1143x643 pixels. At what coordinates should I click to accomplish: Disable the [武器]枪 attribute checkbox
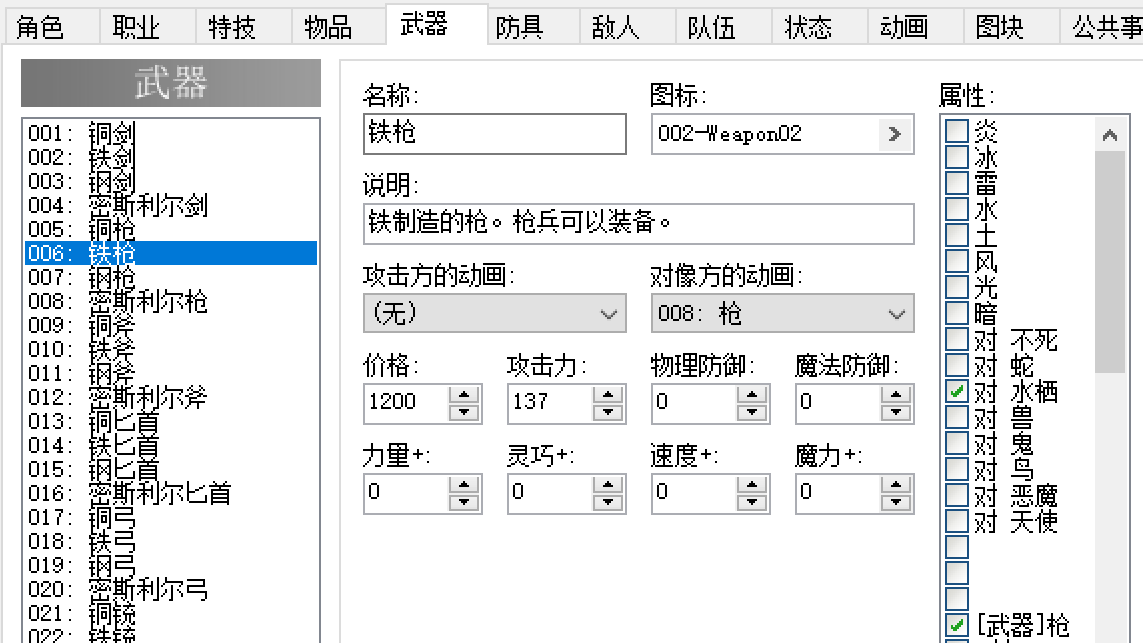click(956, 625)
